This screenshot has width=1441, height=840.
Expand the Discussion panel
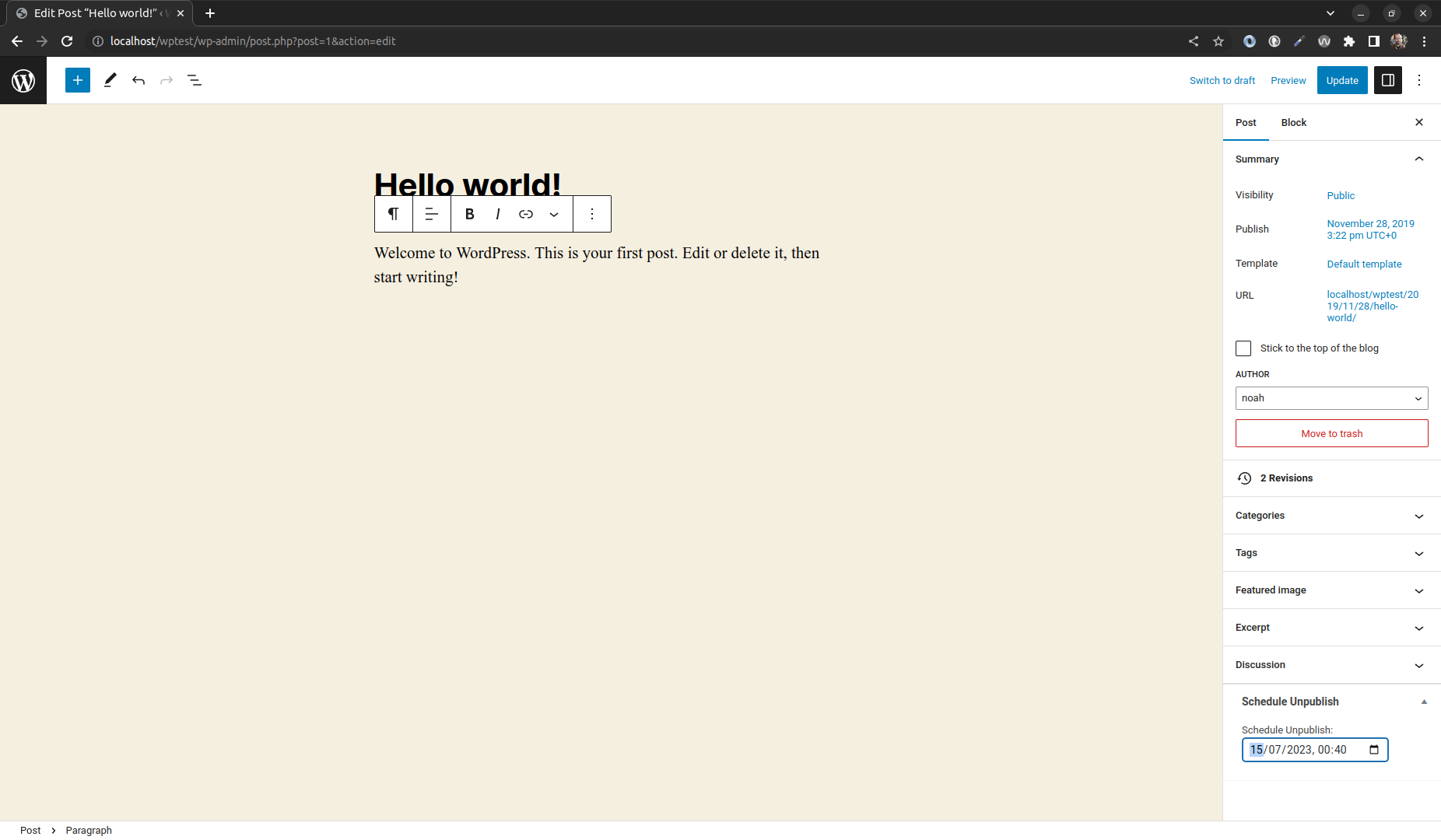tap(1332, 665)
